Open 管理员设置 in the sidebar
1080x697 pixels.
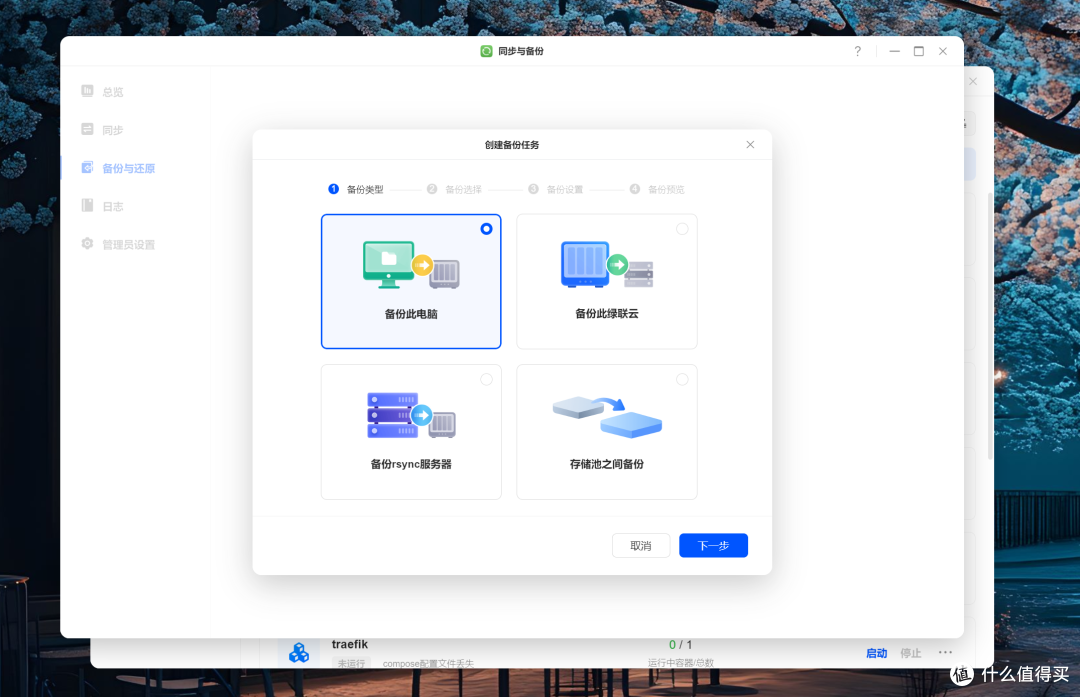tap(128, 245)
